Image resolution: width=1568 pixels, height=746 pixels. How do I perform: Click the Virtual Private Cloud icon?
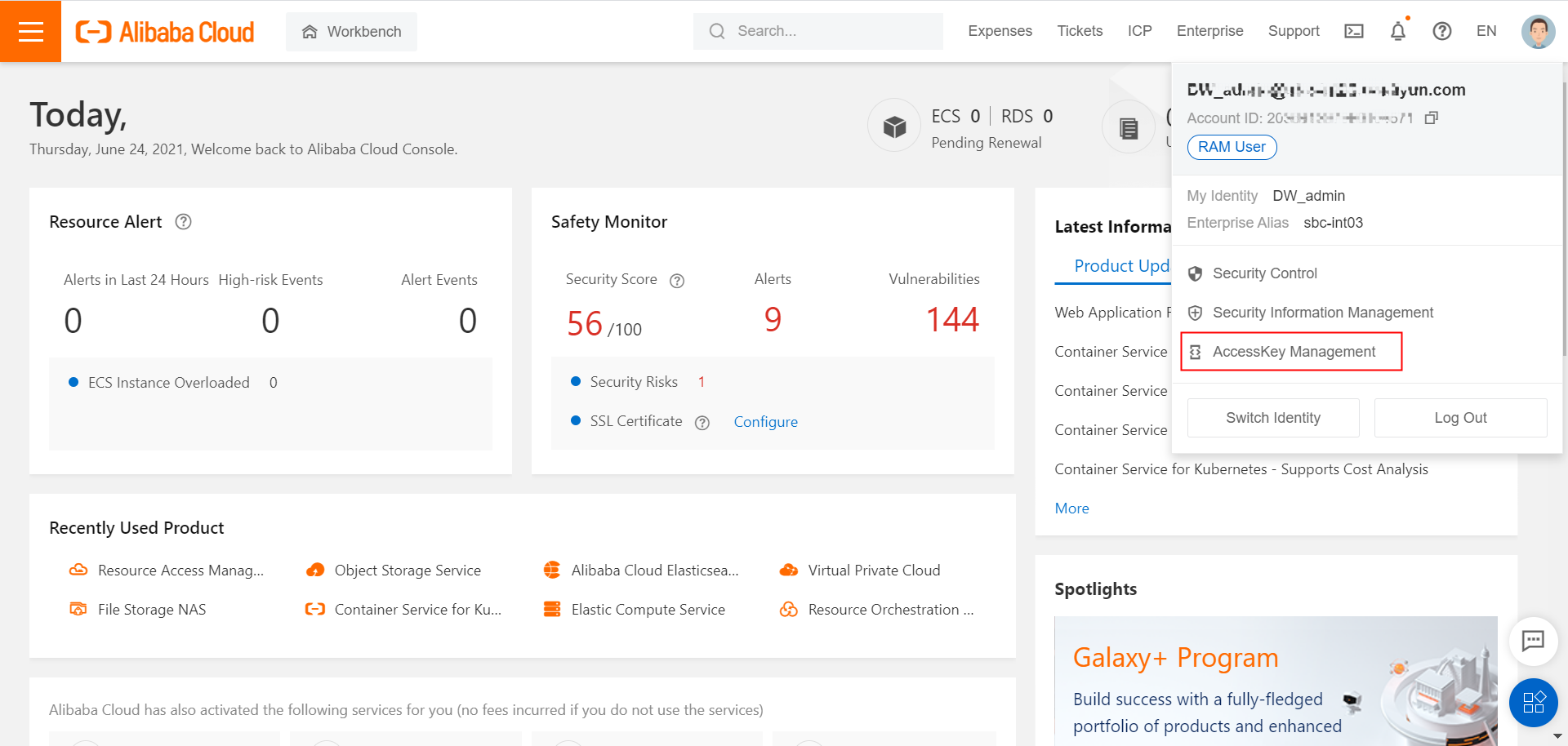click(x=789, y=570)
